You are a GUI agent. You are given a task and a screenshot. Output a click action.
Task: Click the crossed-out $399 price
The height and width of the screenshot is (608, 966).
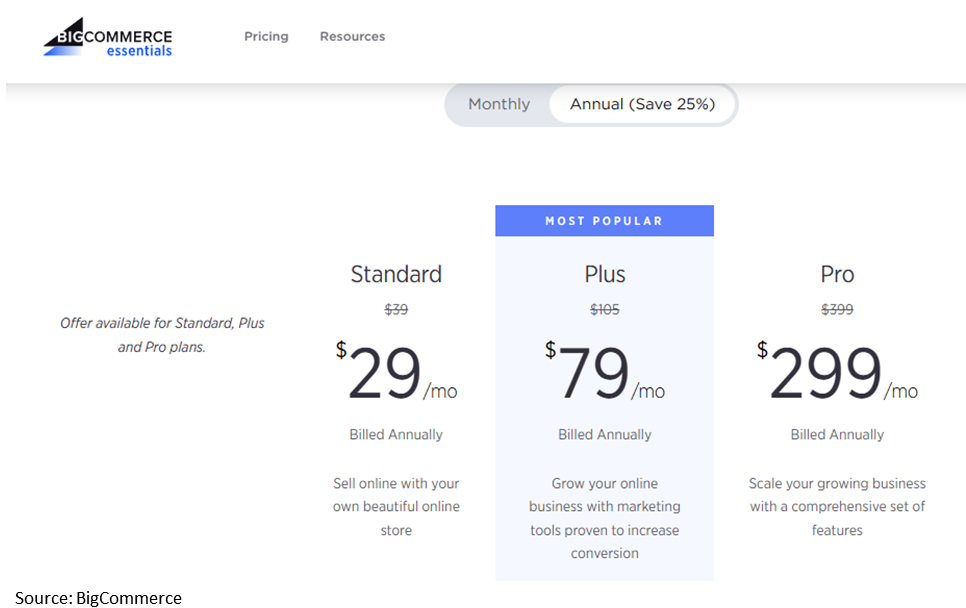click(837, 310)
